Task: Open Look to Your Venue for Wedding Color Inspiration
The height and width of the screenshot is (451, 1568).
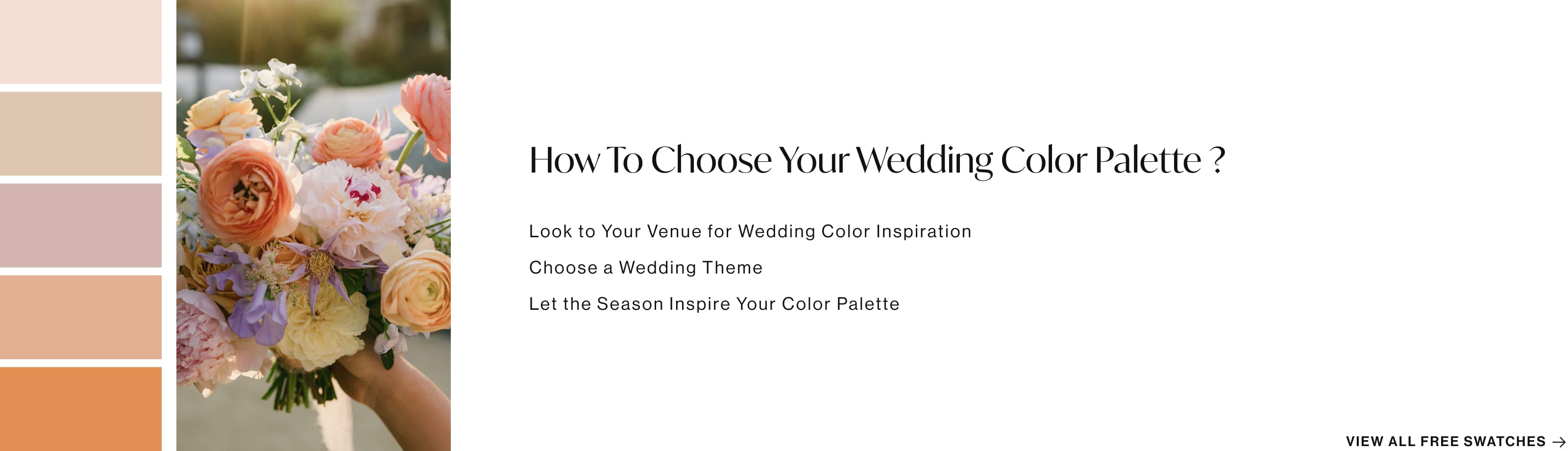Action: 750,231
